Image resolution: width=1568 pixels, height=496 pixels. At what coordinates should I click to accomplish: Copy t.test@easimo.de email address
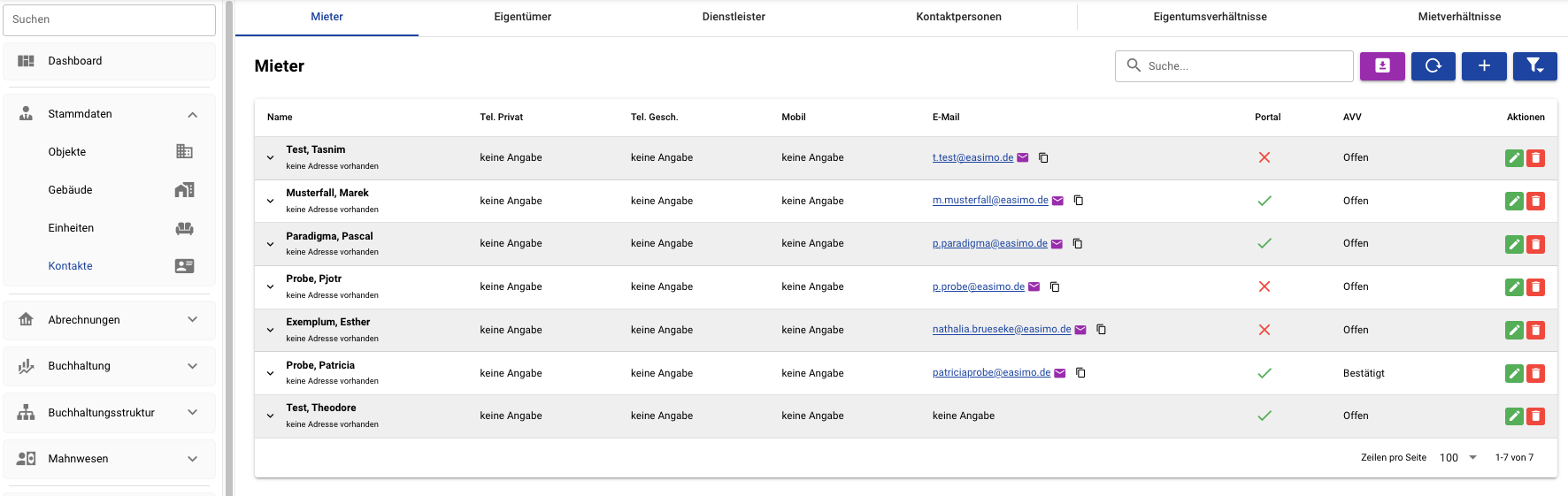pos(1043,157)
